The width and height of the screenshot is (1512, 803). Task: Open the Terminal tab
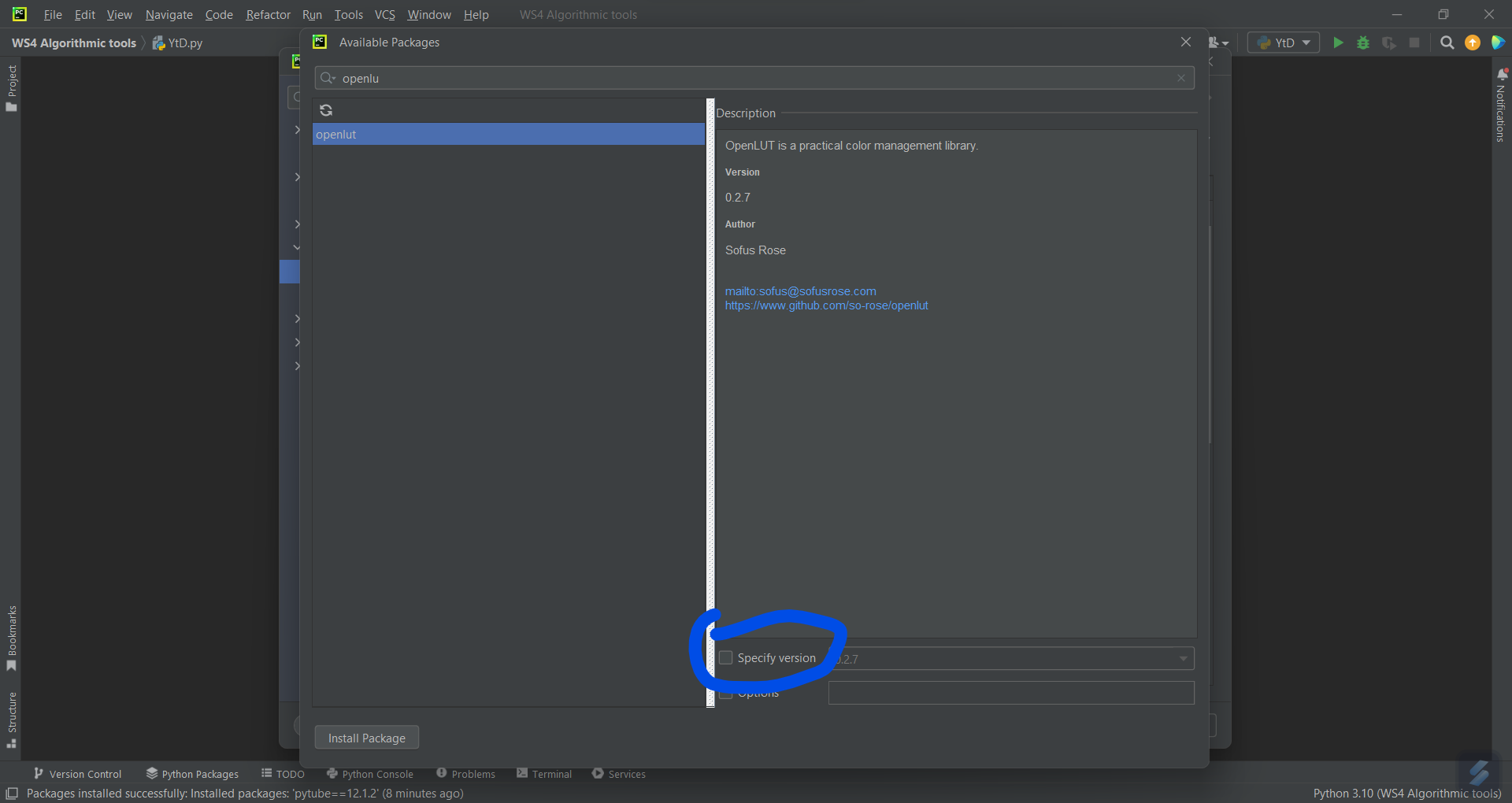tap(544, 774)
